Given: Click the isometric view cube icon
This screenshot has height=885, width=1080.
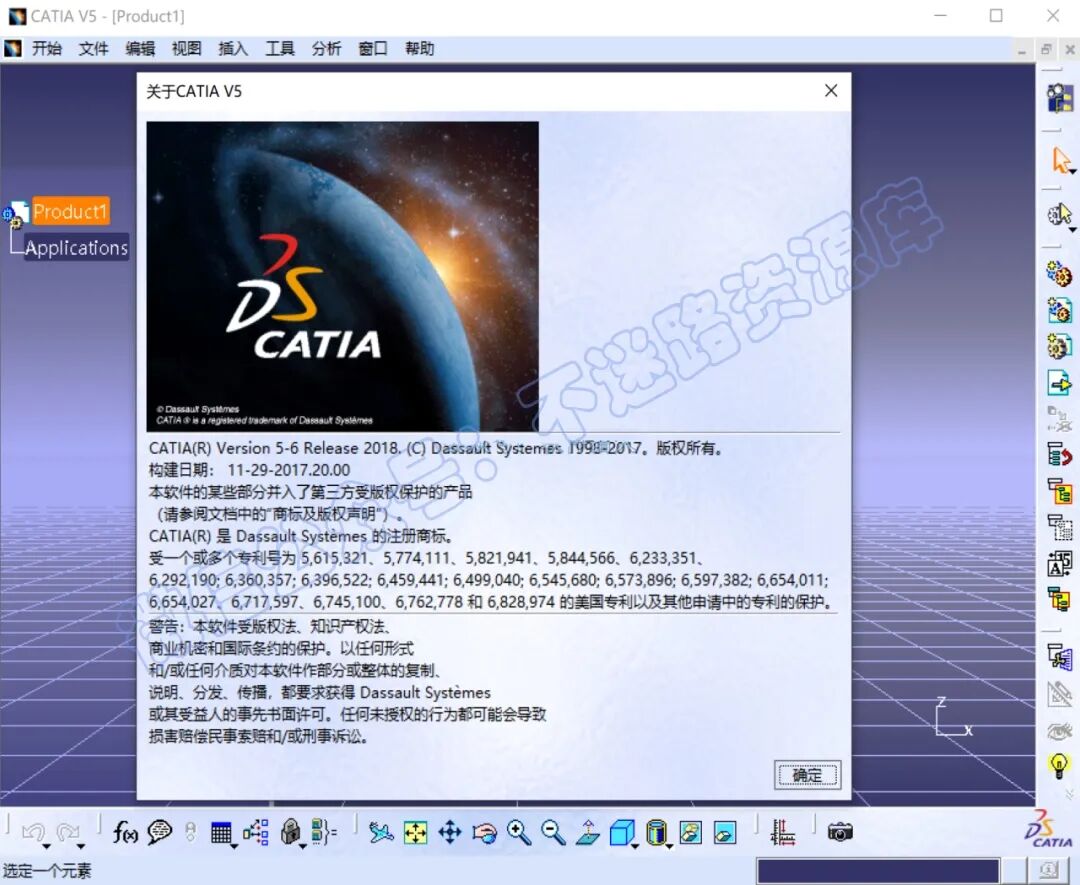Looking at the screenshot, I should coord(621,832).
